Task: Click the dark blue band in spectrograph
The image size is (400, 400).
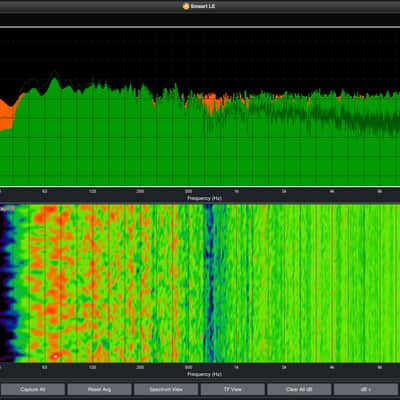Action: coord(209,283)
